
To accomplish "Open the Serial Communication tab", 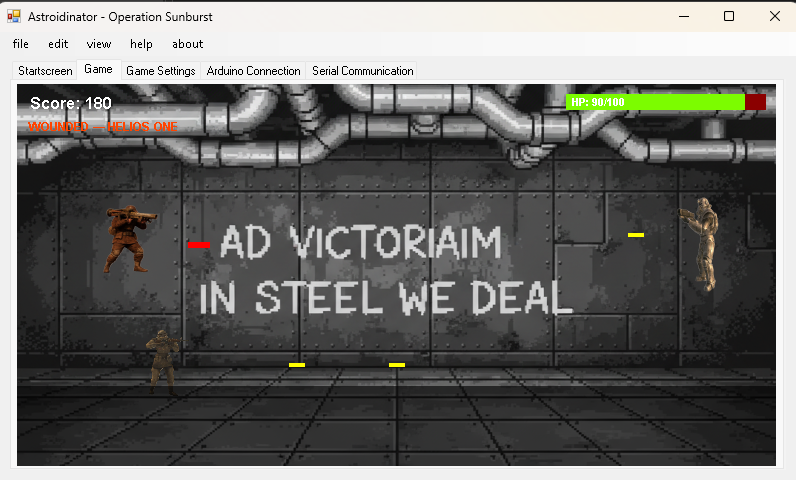I will coord(362,71).
